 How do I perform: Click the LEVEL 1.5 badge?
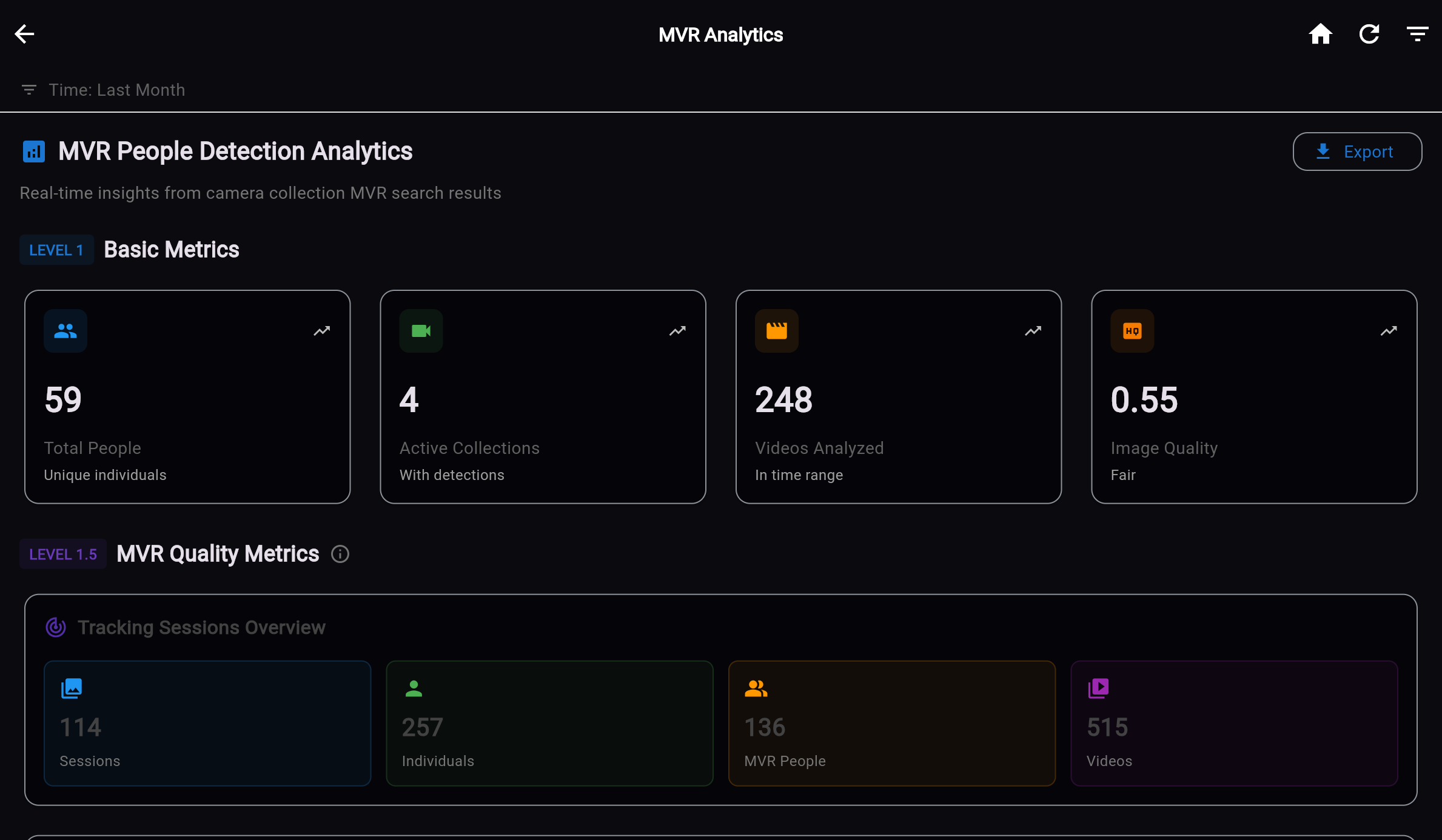coord(62,554)
